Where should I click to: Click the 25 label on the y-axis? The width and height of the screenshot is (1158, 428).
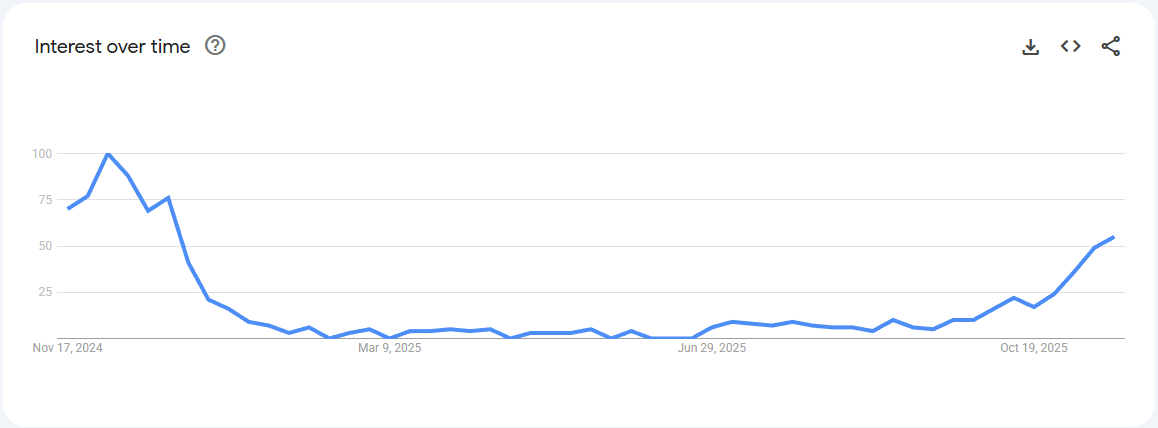tap(44, 292)
